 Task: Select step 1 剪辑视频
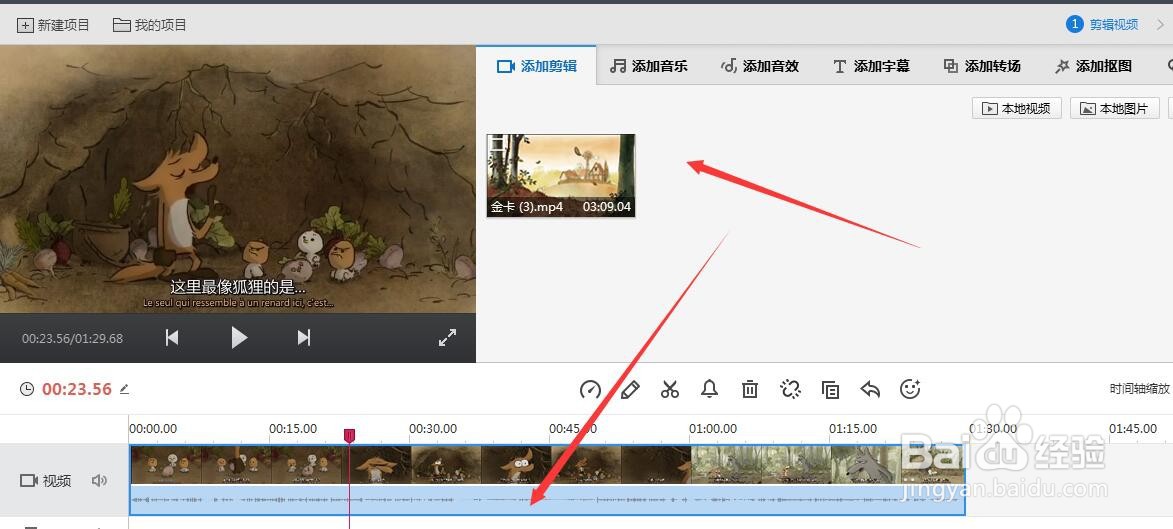(1102, 25)
